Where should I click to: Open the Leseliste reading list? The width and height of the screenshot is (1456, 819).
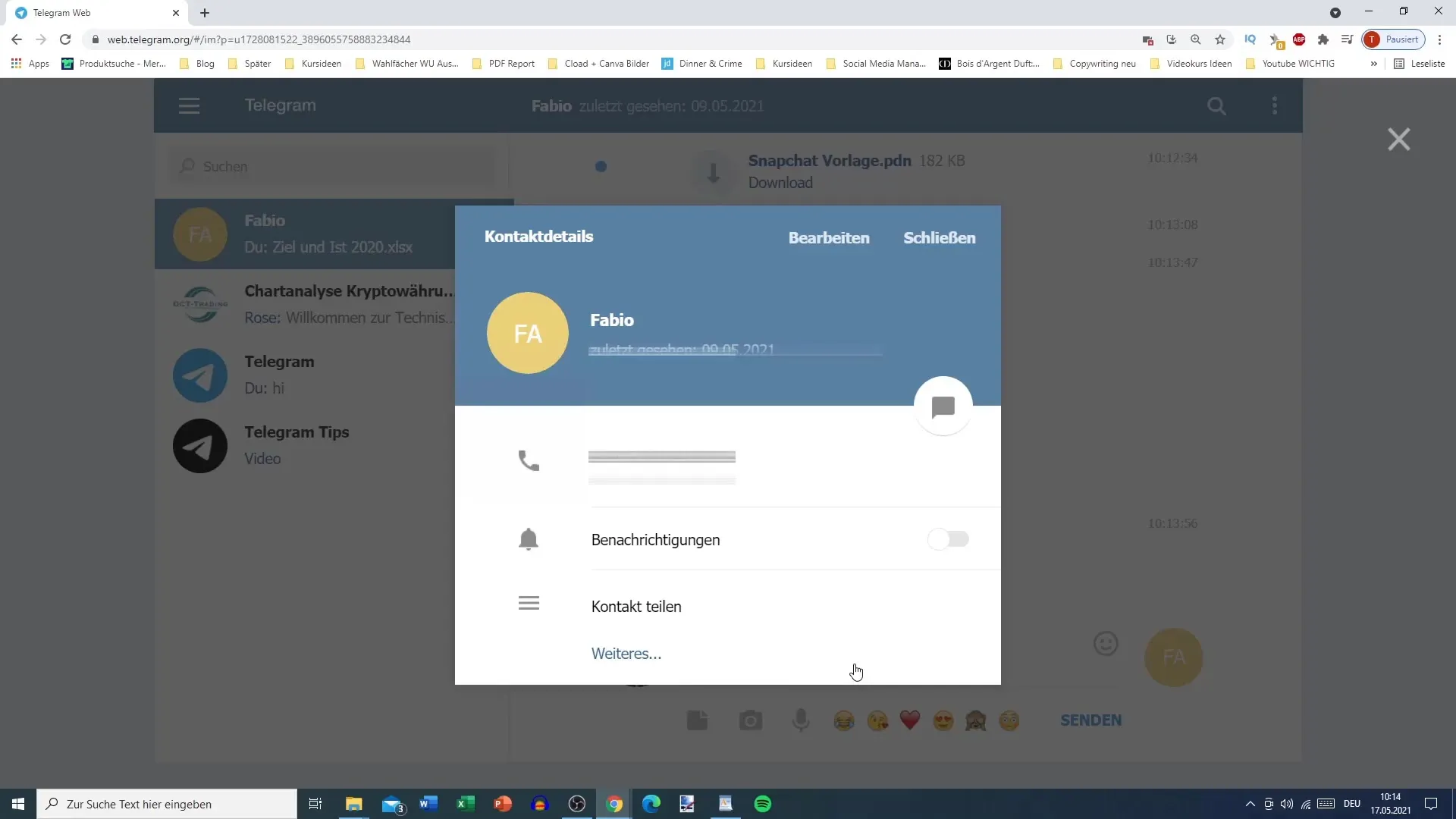pyautogui.click(x=1420, y=64)
